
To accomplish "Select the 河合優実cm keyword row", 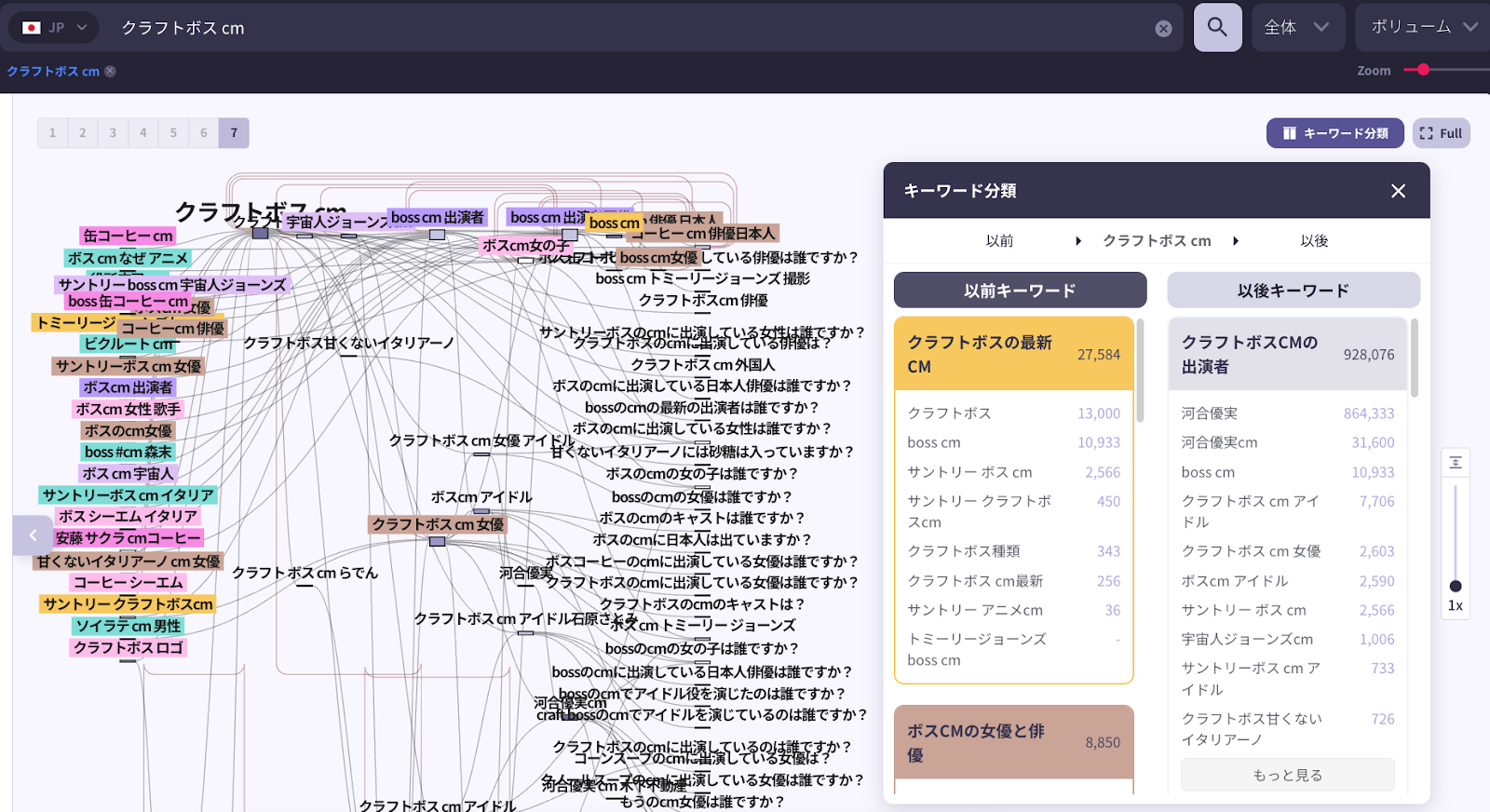I will coord(1288,442).
